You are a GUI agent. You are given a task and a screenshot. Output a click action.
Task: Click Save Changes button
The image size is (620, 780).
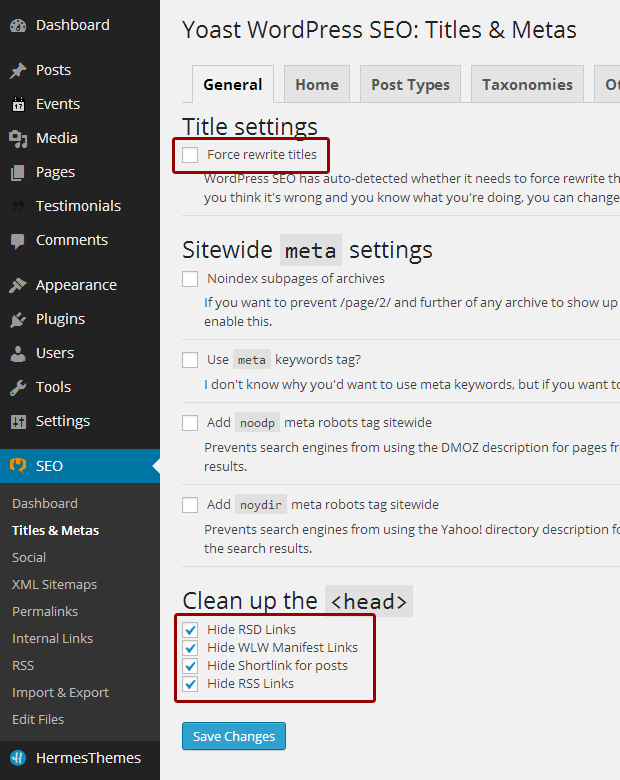[234, 736]
